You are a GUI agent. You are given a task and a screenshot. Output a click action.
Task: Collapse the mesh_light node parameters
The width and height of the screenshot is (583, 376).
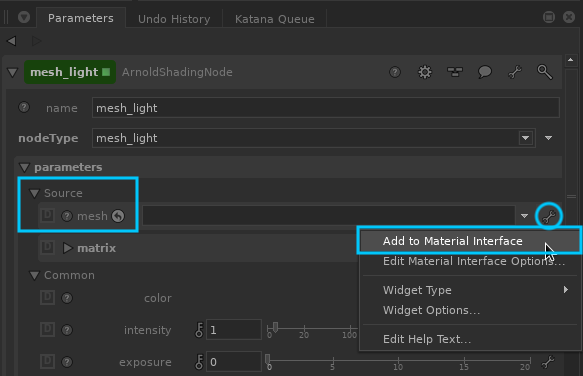[13, 72]
